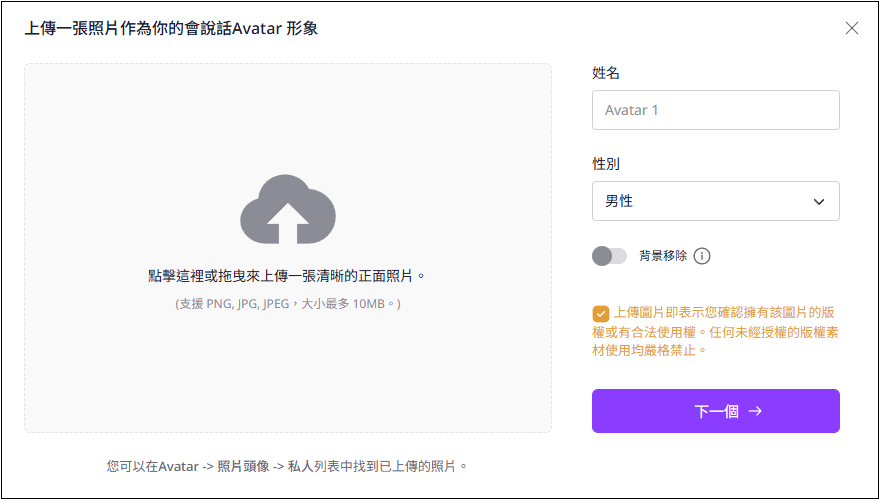880x500 pixels.
Task: Open the 背景移除 info tooltip icon
Action: 702,256
